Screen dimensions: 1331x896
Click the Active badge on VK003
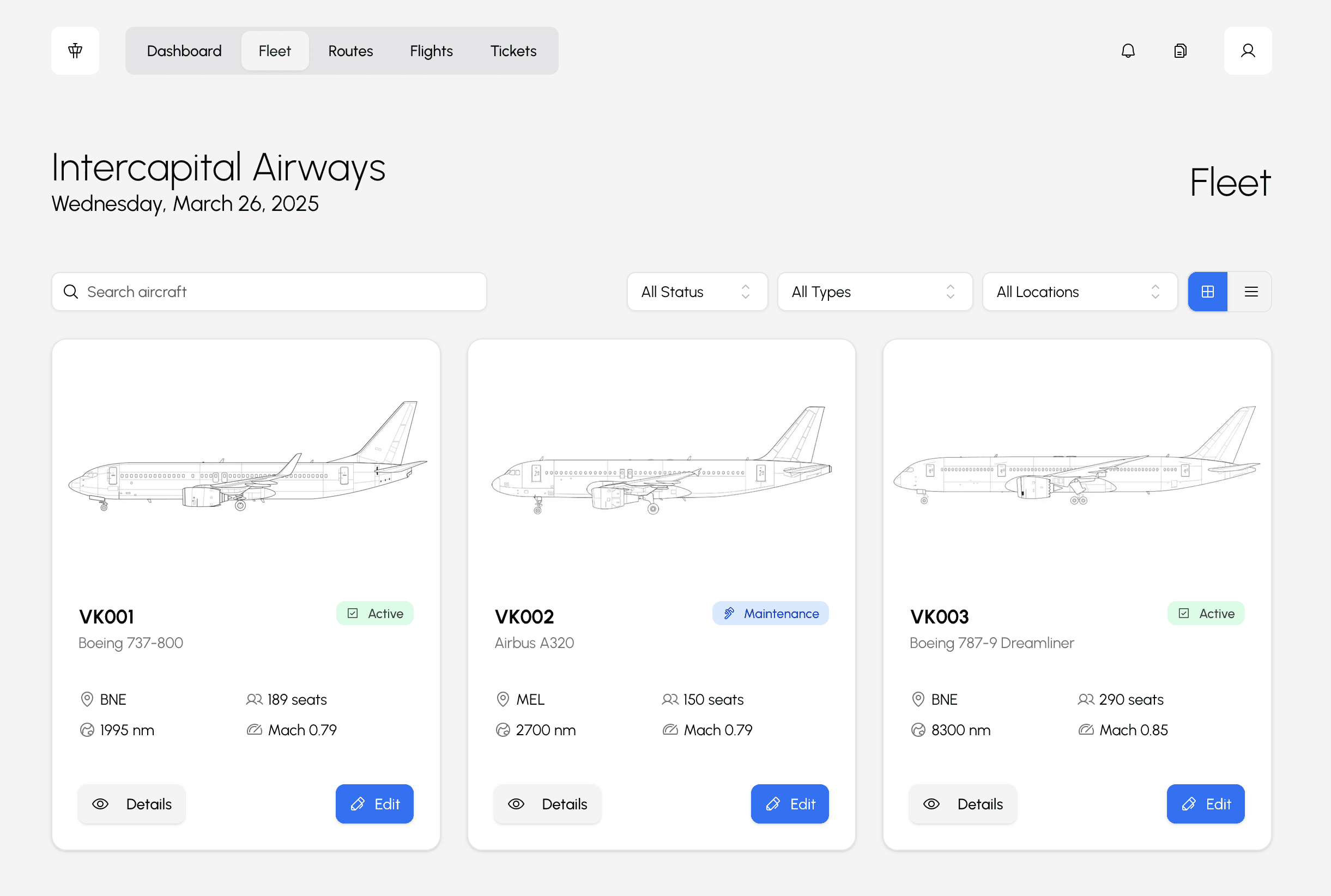pyautogui.click(x=1206, y=613)
